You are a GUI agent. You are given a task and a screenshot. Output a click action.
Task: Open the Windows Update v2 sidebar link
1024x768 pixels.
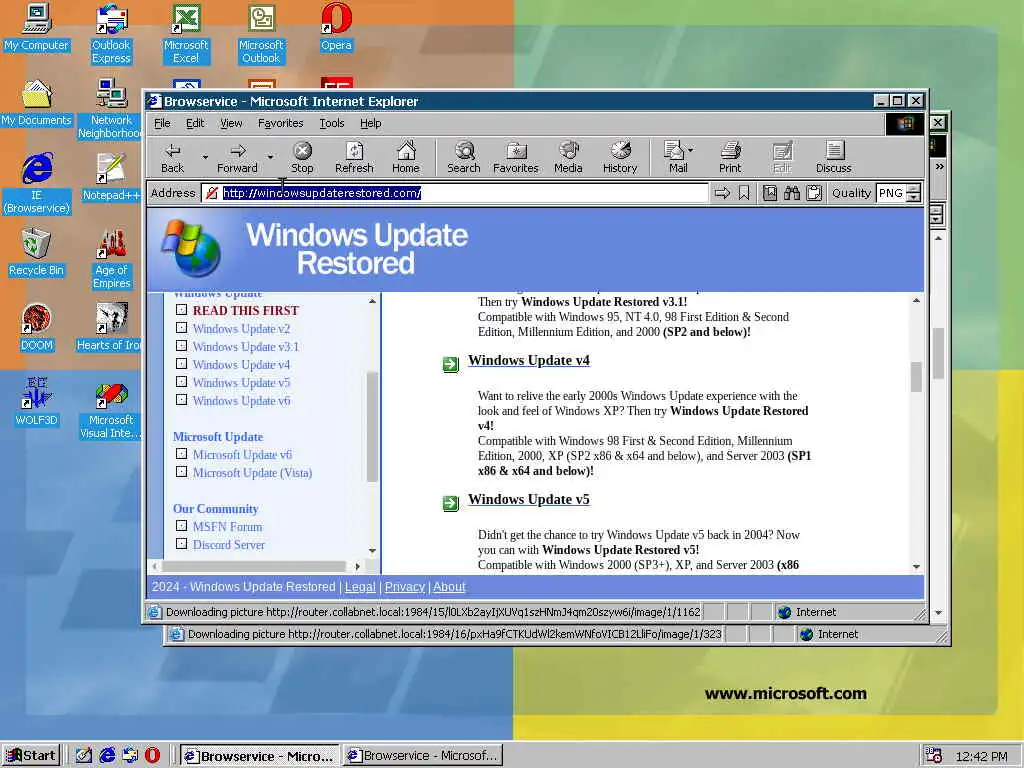[x=241, y=328]
